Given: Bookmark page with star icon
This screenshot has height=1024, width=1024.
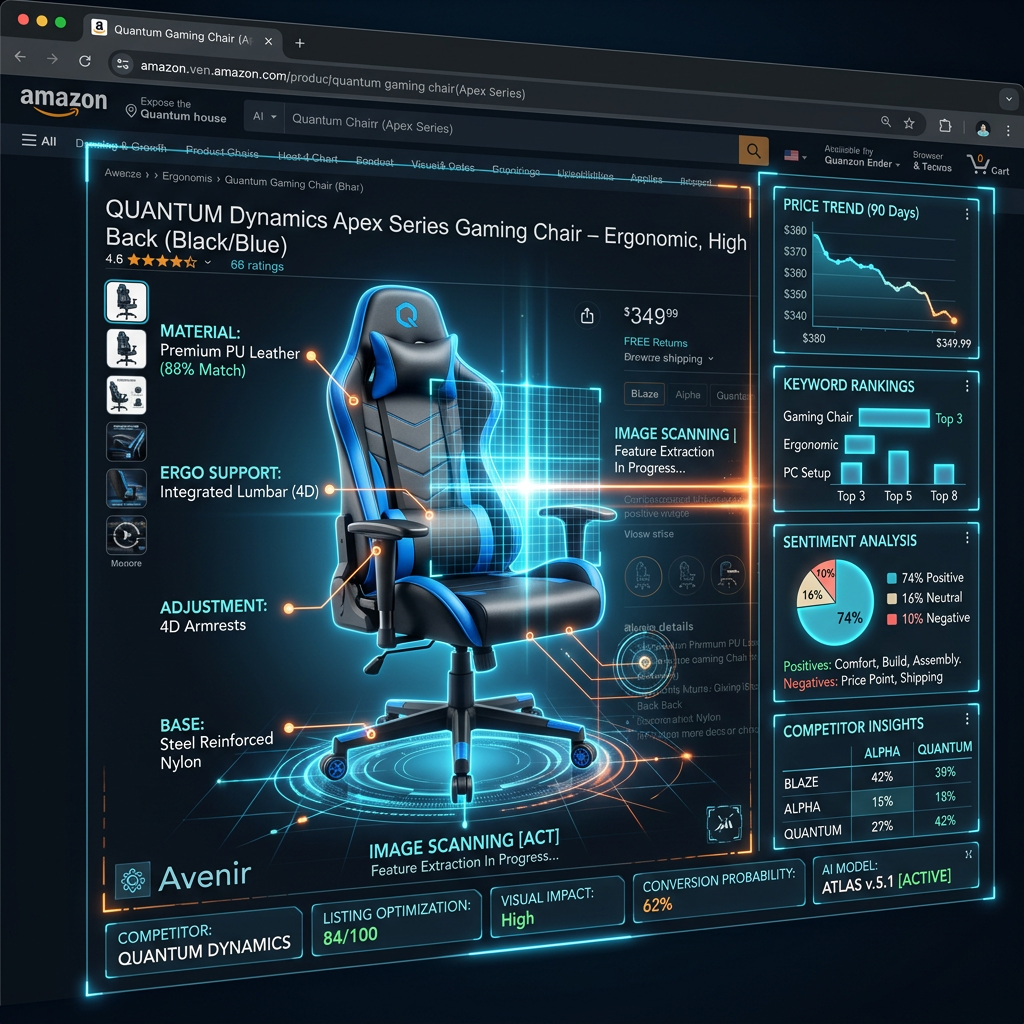Looking at the screenshot, I should 909,123.
